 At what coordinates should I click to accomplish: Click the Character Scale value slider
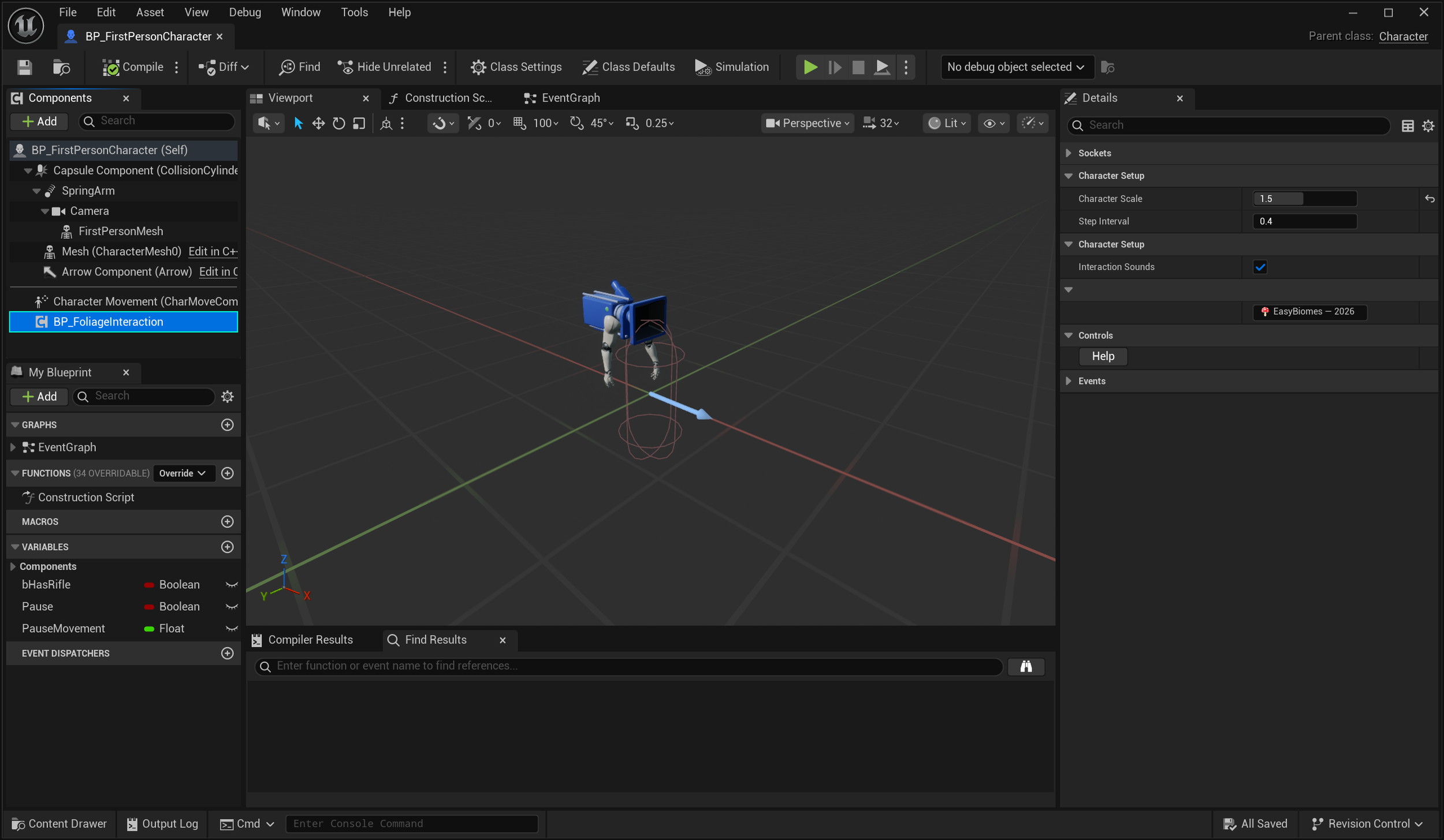[x=1304, y=199]
